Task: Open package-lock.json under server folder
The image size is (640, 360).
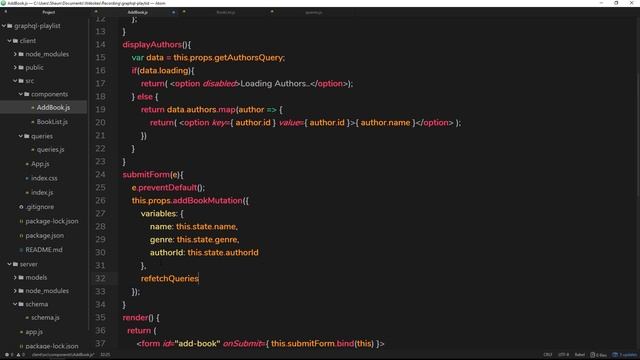Action: point(52,346)
